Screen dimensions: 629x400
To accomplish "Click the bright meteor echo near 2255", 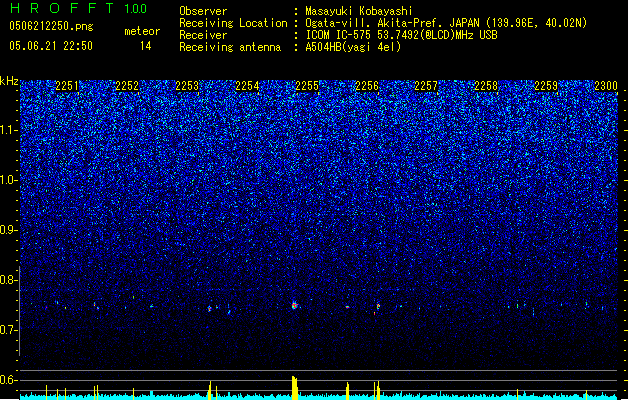I will [x=295, y=305].
